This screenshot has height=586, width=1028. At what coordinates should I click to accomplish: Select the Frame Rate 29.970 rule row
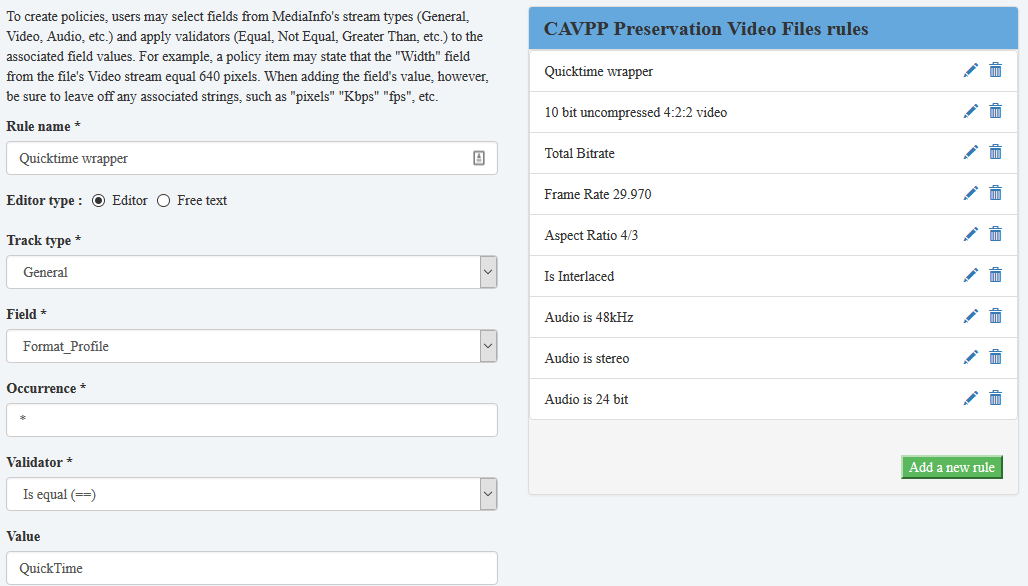pyautogui.click(x=773, y=194)
